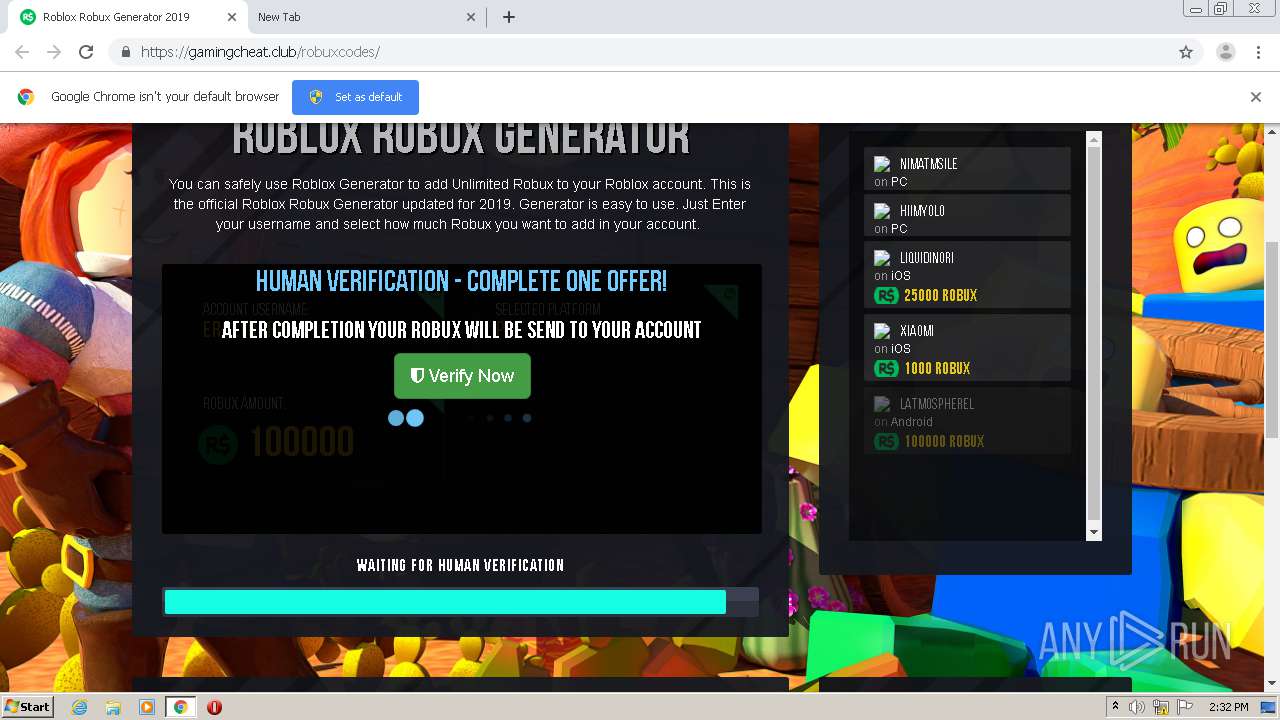Reload the current page

86,52
